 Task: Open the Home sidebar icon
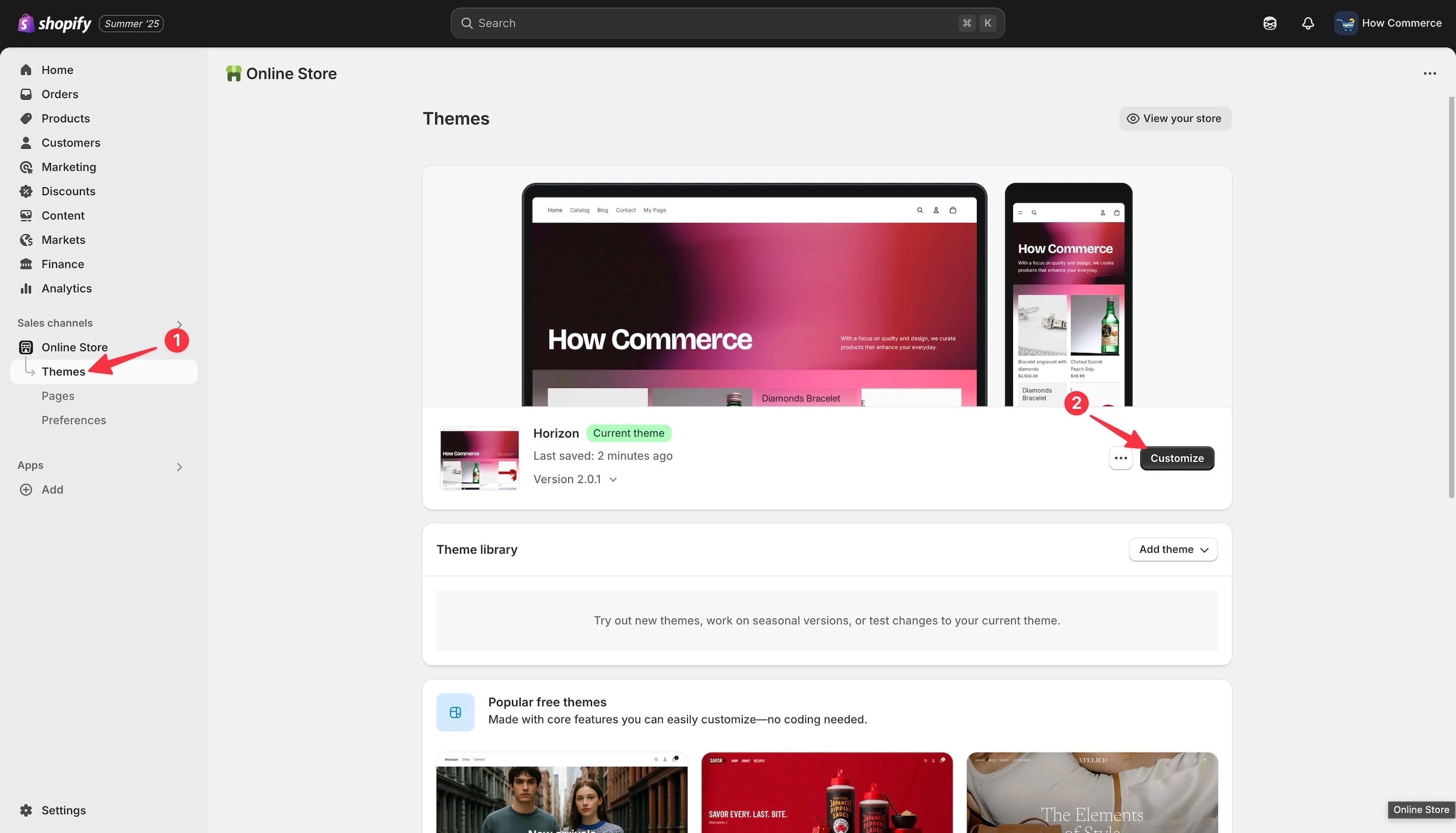pos(26,70)
